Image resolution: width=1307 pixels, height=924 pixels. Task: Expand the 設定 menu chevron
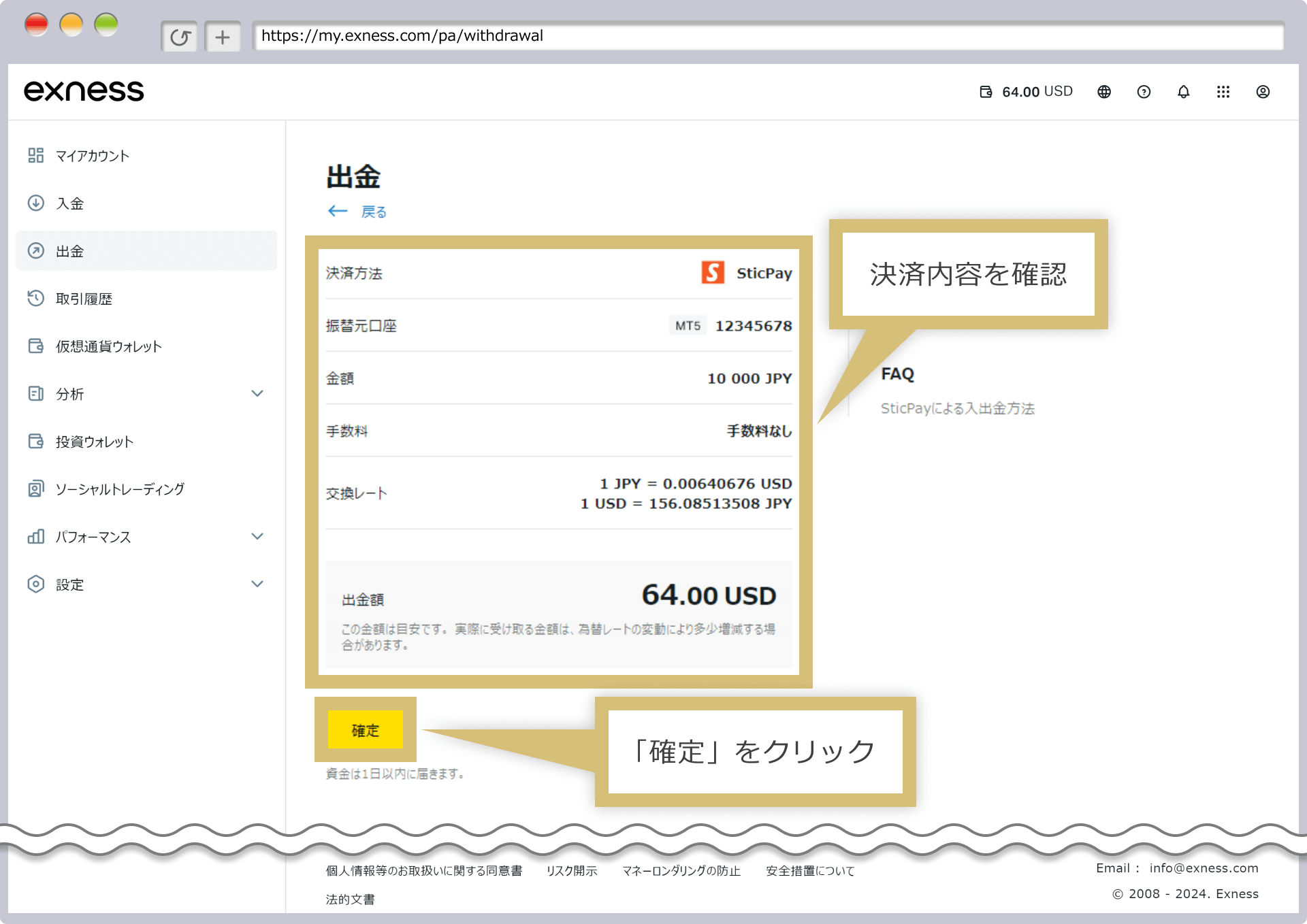coord(257,584)
